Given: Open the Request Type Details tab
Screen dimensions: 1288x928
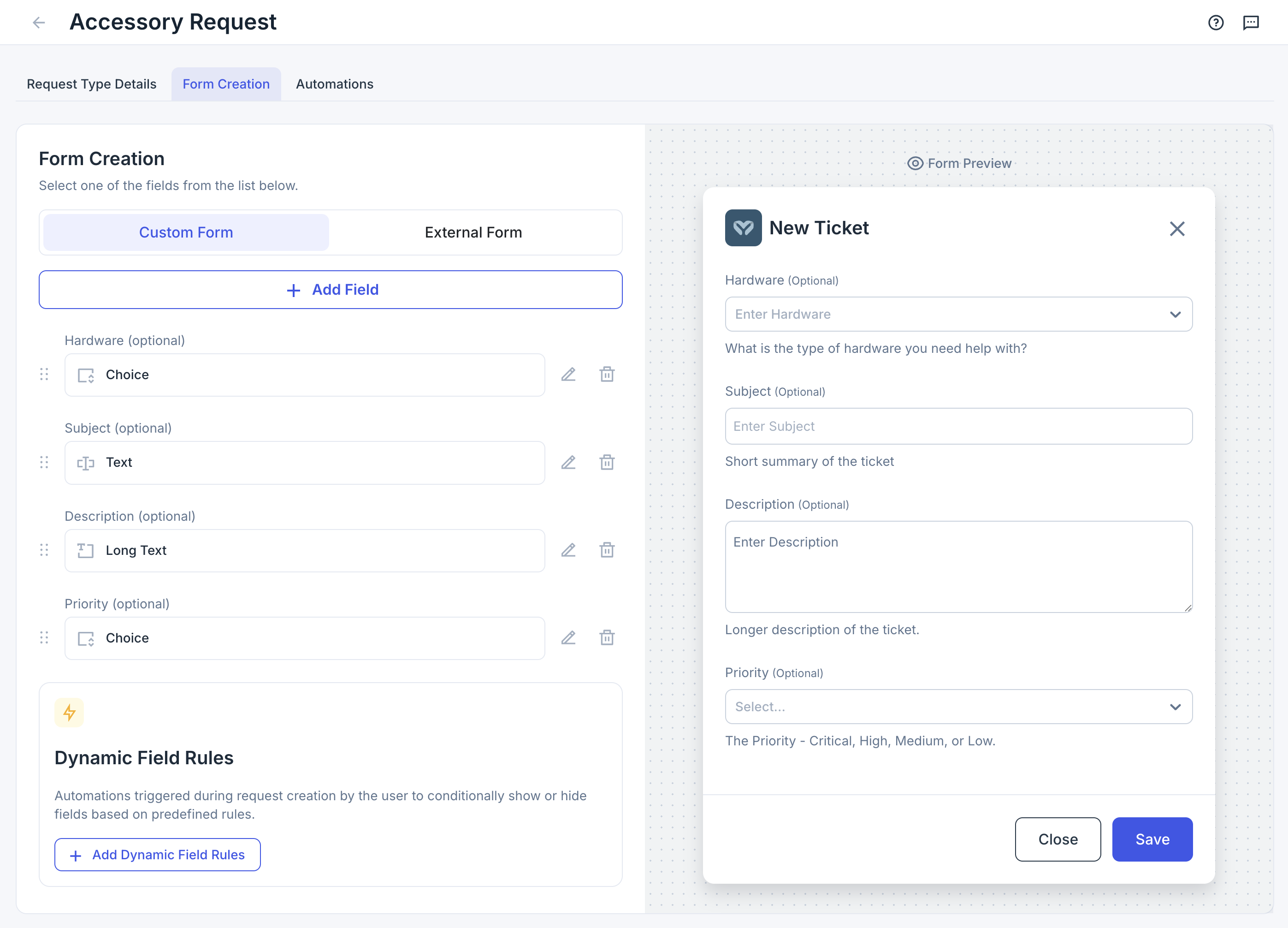Looking at the screenshot, I should coord(91,84).
